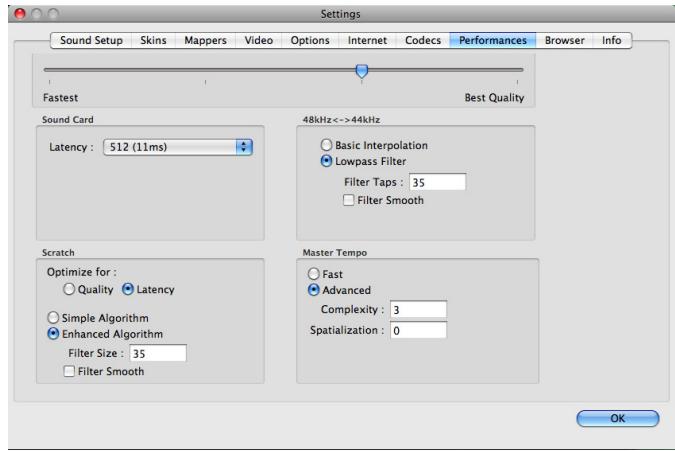Viewport: 675px width, 451px height.
Task: Choose Latency for scratch optimization
Action: pyautogui.click(x=128, y=289)
